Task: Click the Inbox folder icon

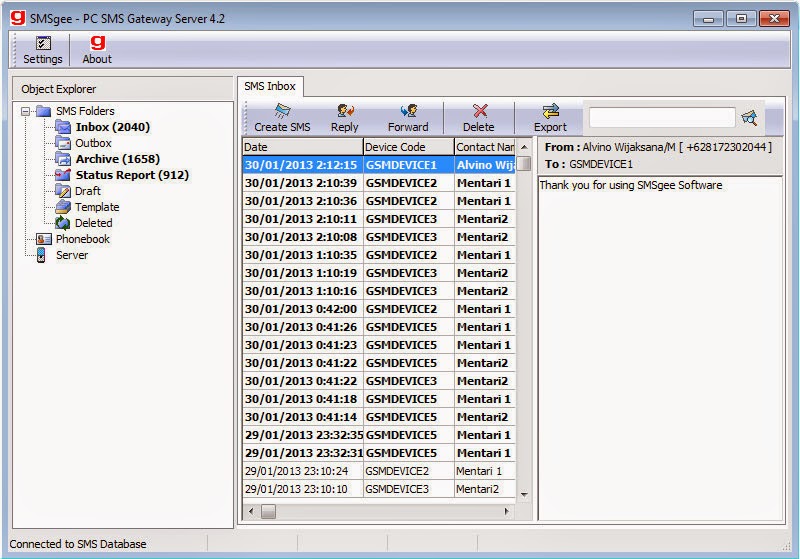Action: coord(63,126)
